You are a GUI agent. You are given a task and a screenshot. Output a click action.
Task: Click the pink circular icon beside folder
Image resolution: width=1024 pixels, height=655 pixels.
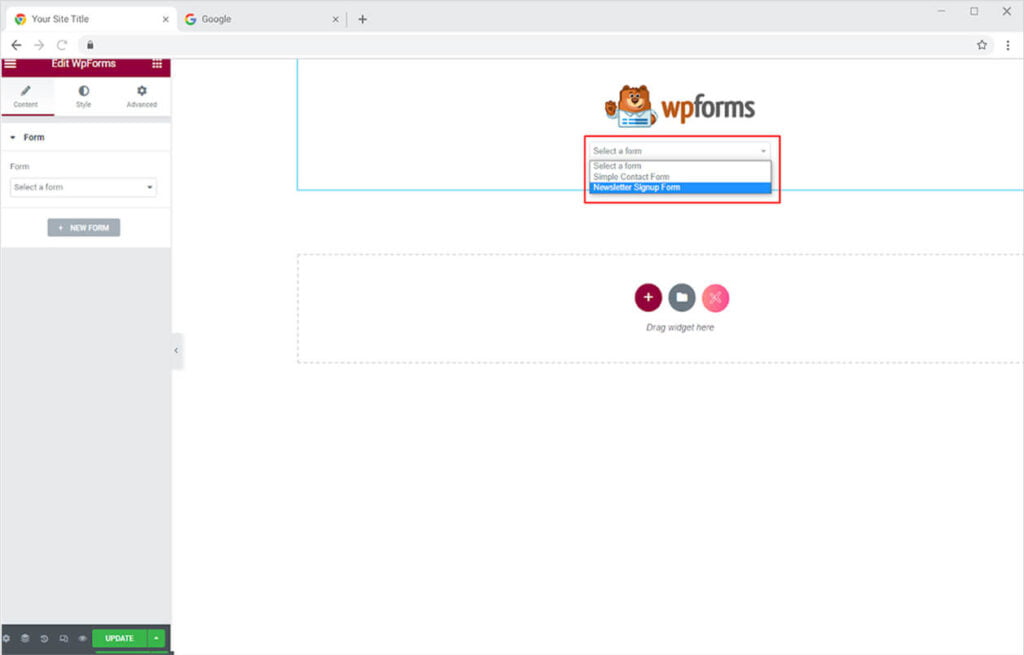[715, 297]
